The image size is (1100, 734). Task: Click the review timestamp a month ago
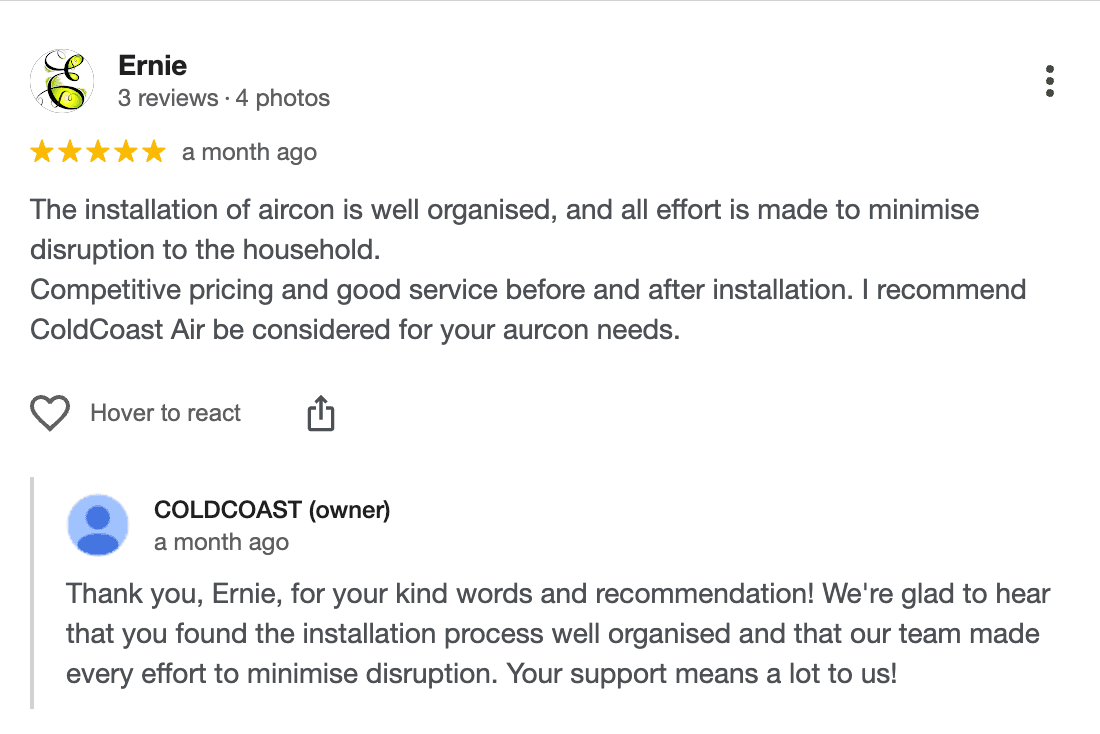point(248,152)
